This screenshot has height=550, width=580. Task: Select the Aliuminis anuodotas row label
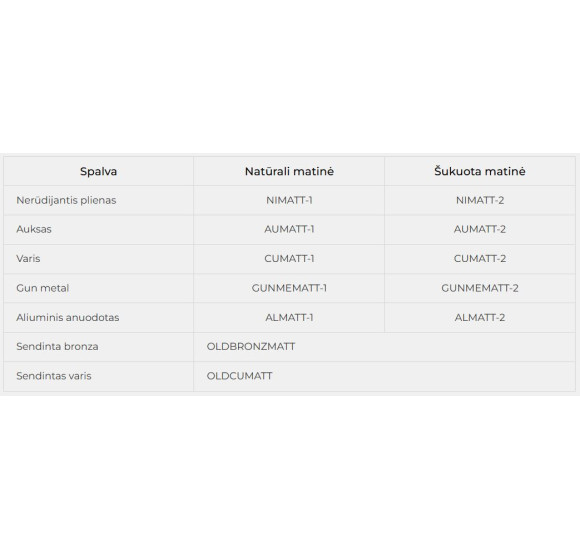(x=68, y=317)
